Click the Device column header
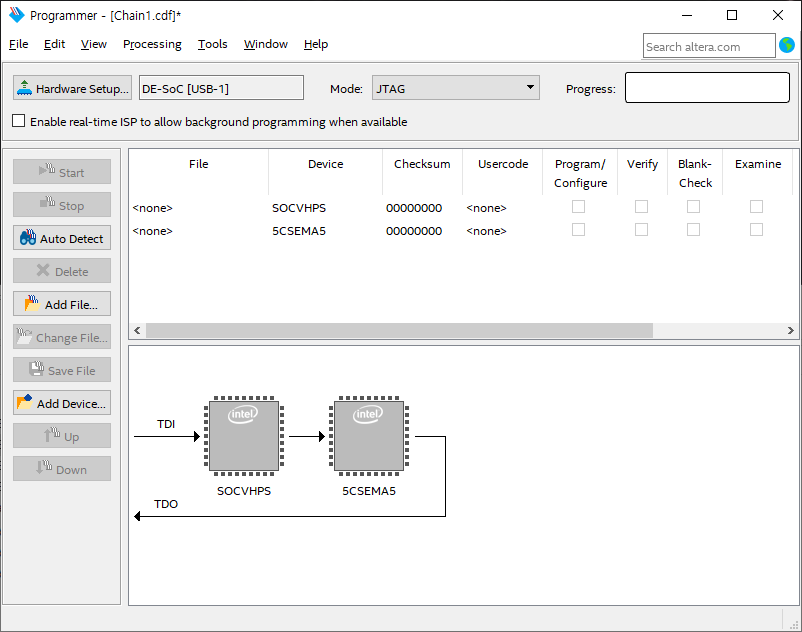Screen dimensions: 802x632 point(325,172)
